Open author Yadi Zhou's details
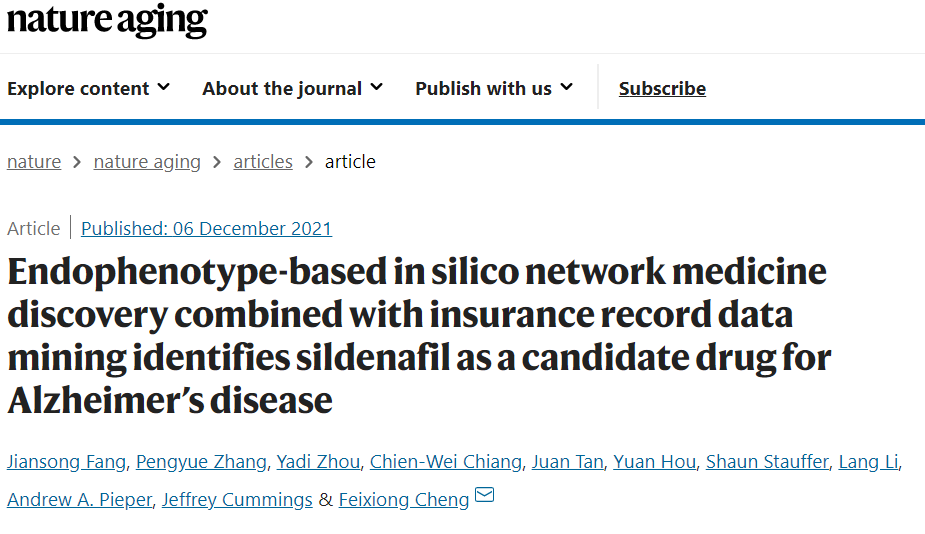Screen dimensions: 925x534 pyautogui.click(x=319, y=461)
